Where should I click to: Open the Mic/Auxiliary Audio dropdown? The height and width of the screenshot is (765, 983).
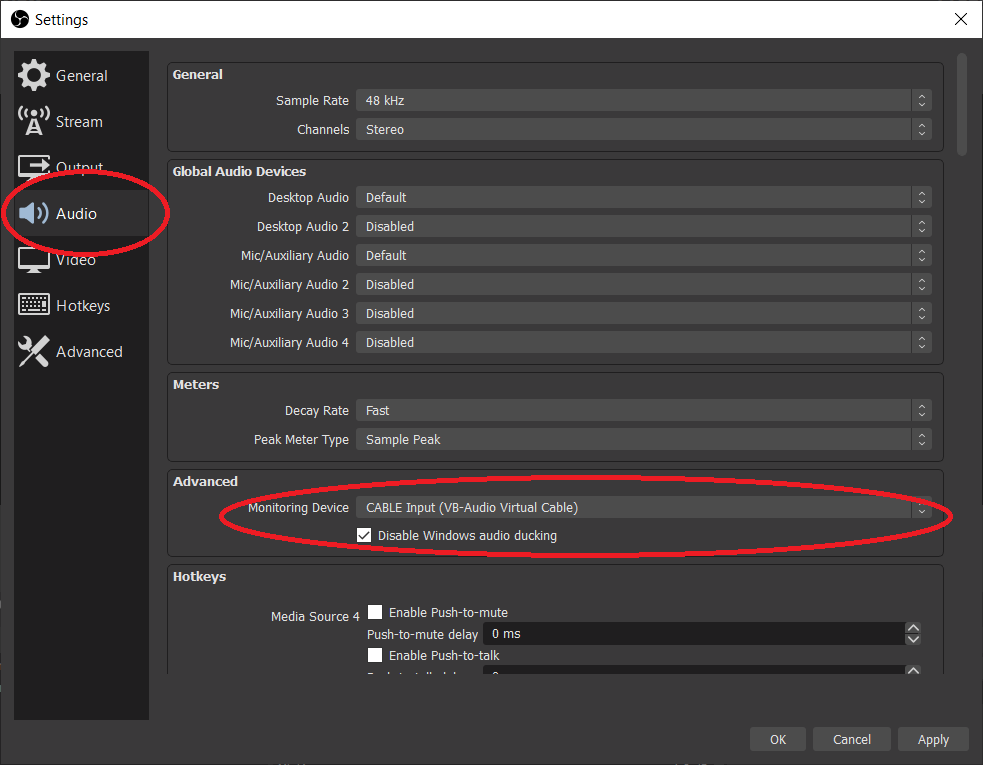(643, 255)
